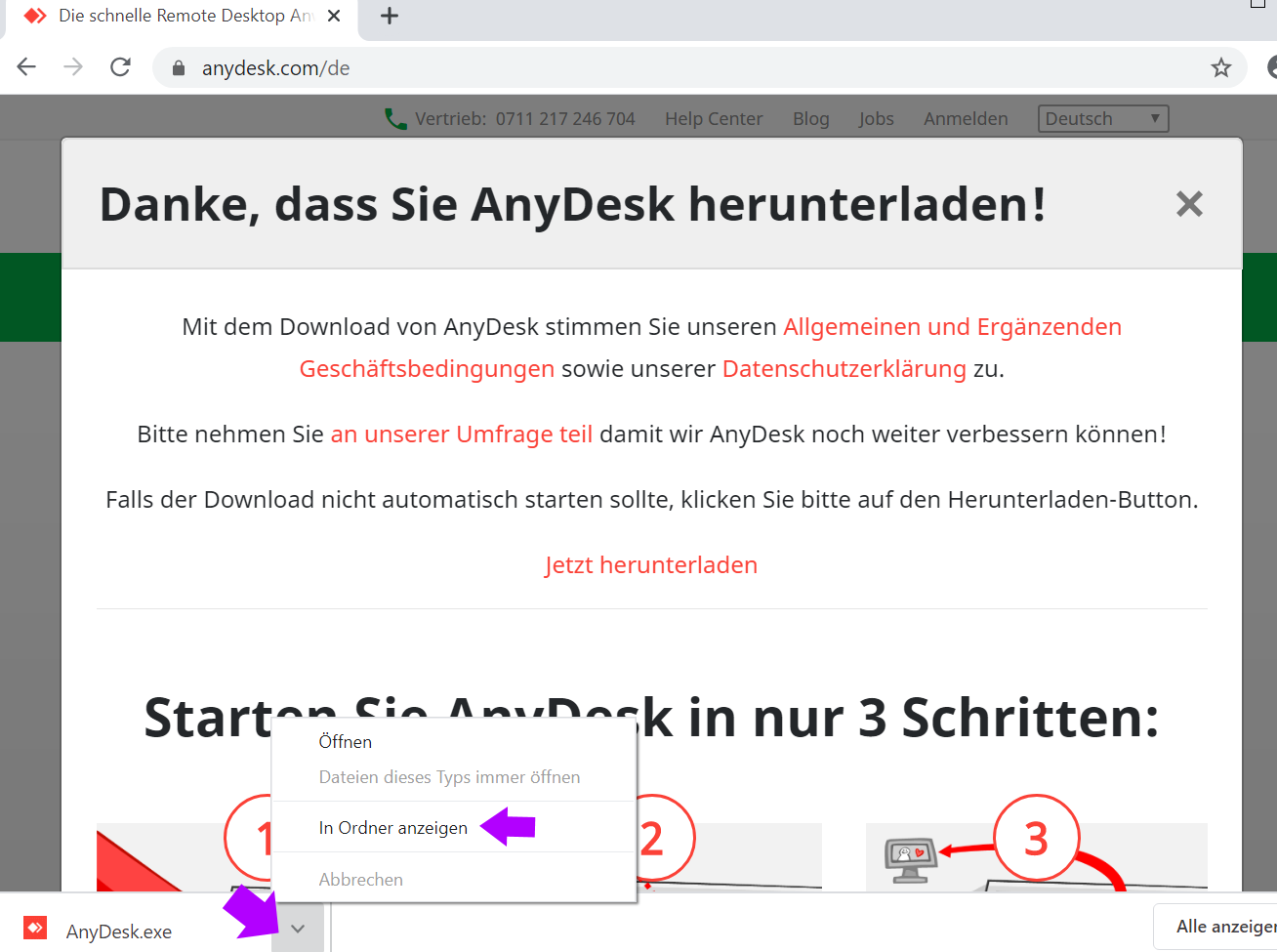Click the 'Danke, dass Sie AnyDesk herunterladen!' heading
The image size is (1277, 952).
coord(573,204)
